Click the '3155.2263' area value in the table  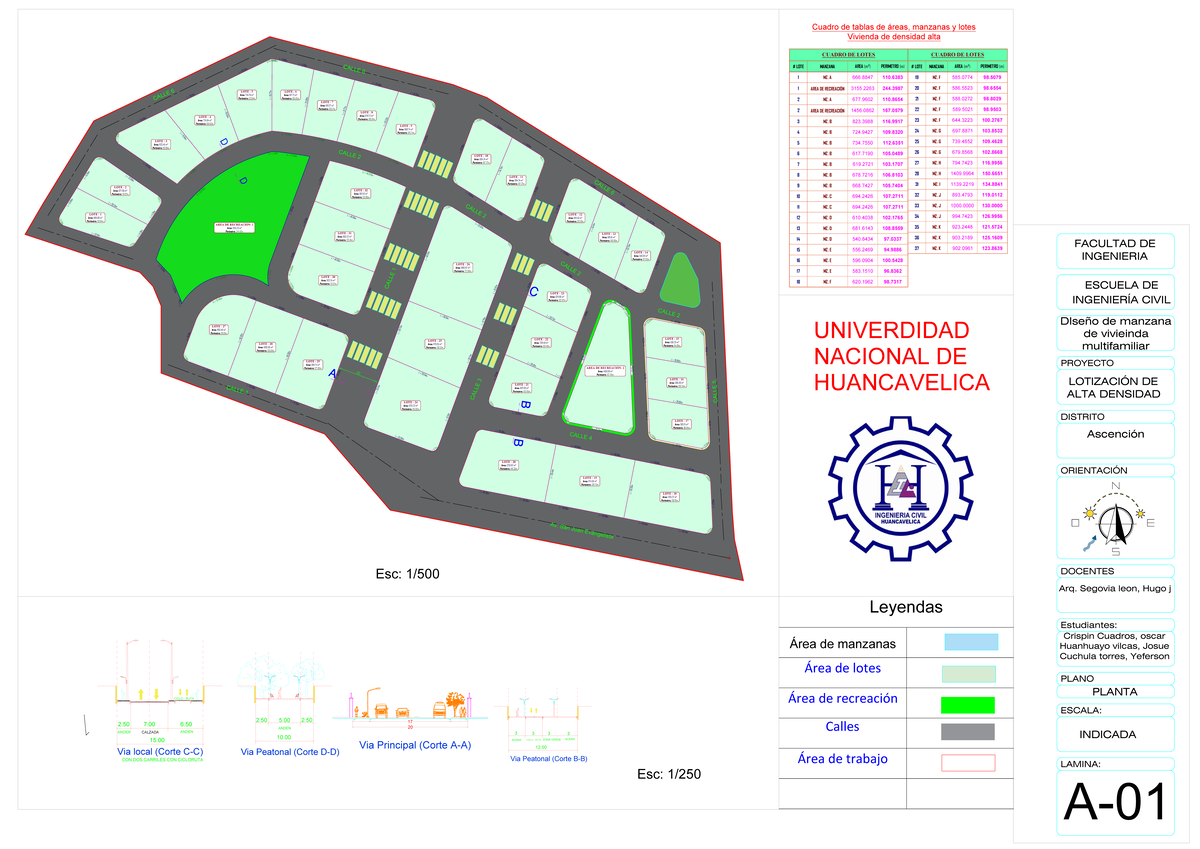click(862, 88)
